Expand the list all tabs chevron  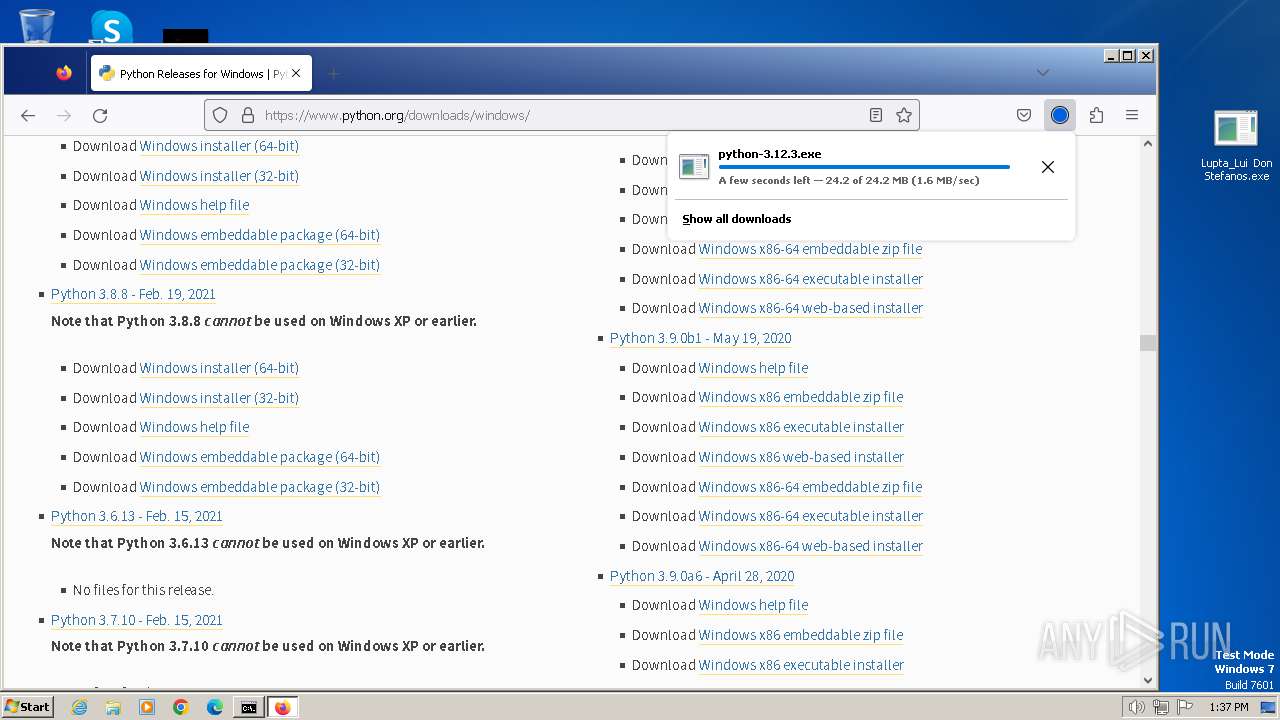click(x=1043, y=72)
